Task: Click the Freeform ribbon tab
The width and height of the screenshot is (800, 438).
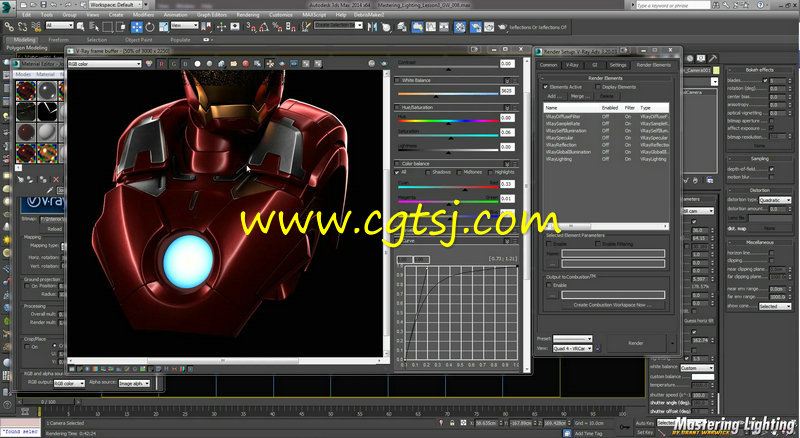Action: [58, 39]
